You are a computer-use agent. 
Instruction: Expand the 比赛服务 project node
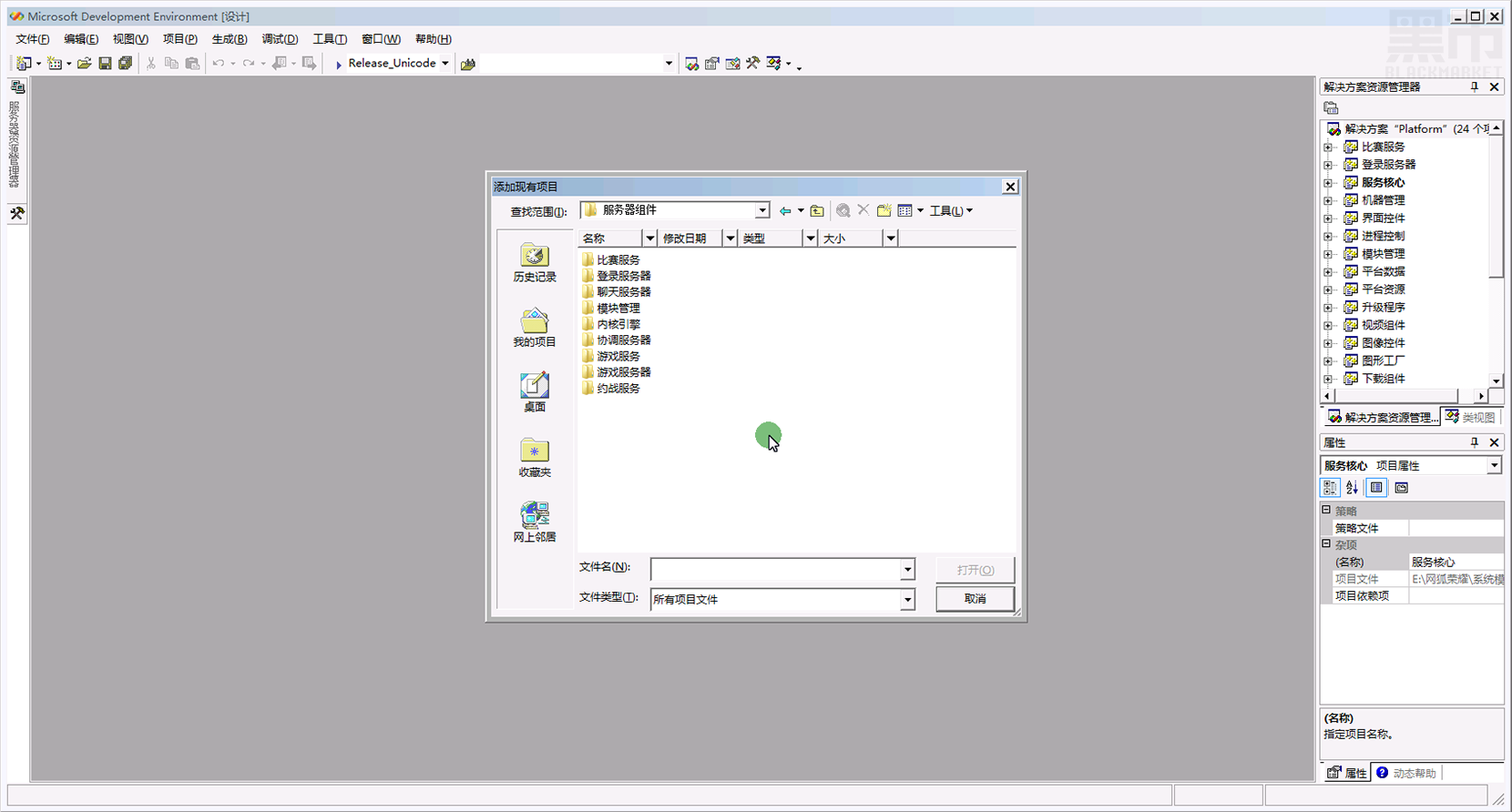point(1328,147)
